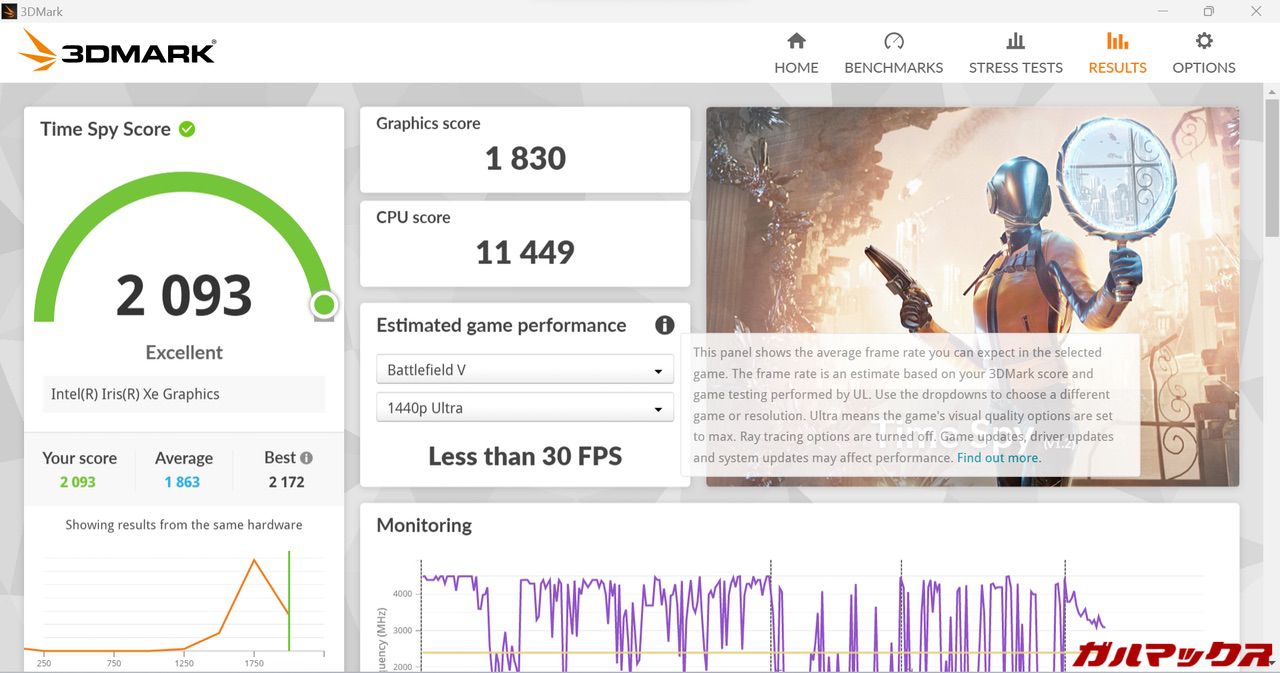Open the Battlefield V game dropdown

tap(525, 370)
